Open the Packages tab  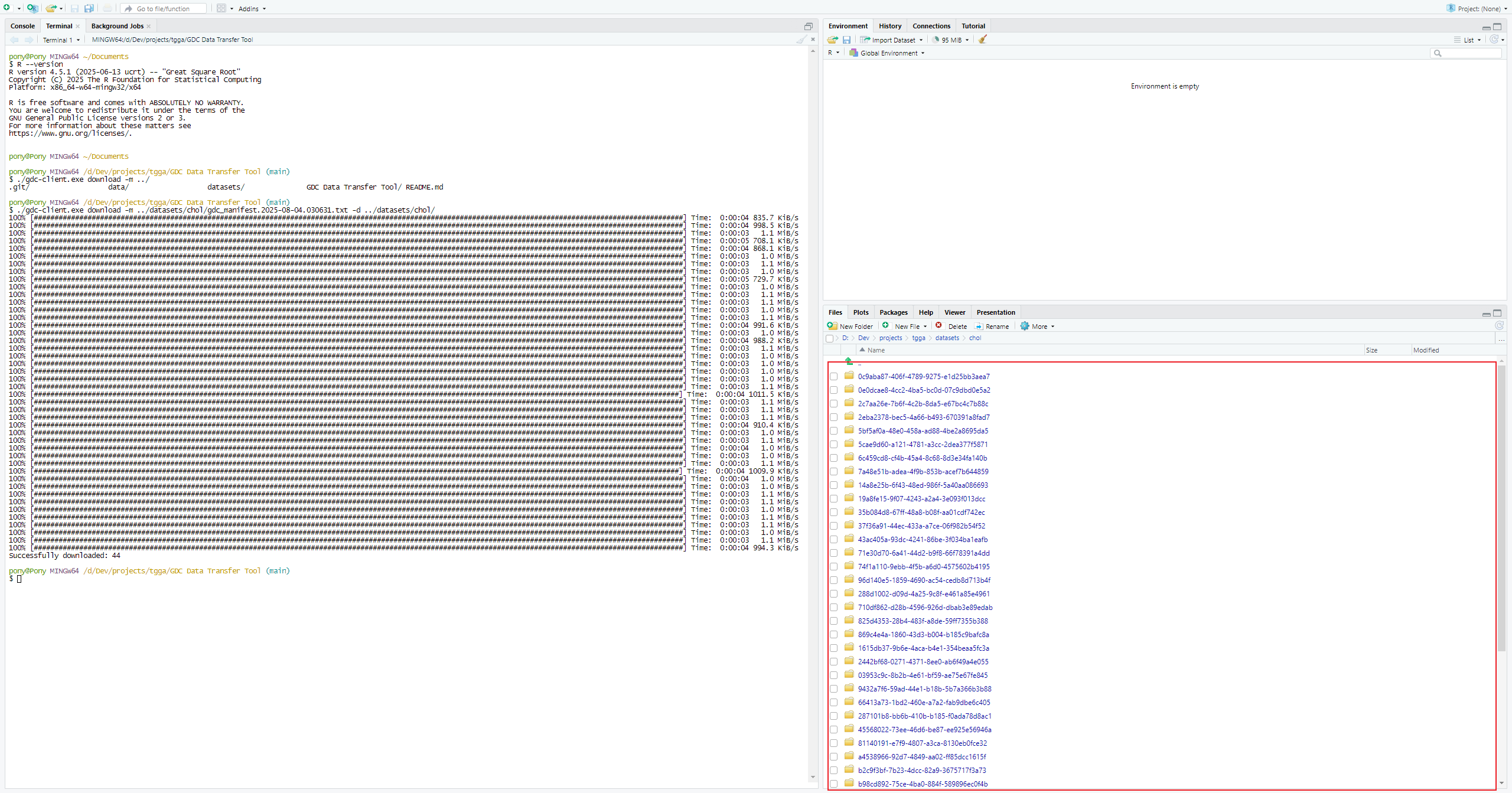(894, 312)
